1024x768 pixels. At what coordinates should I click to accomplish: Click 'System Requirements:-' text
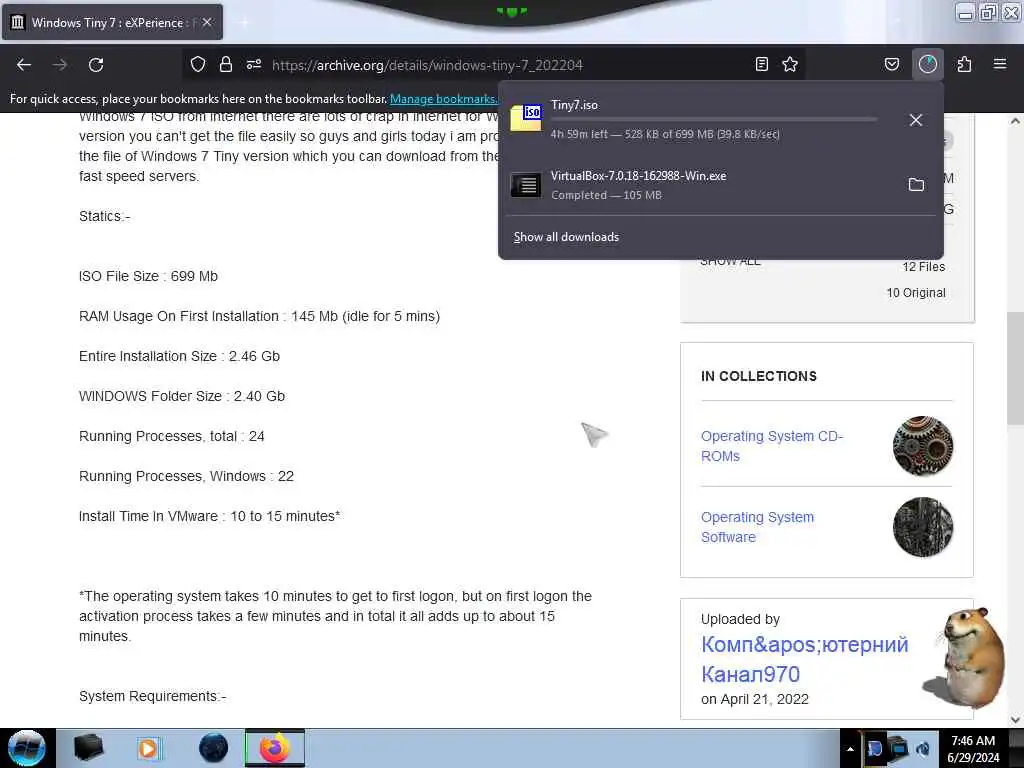click(153, 696)
